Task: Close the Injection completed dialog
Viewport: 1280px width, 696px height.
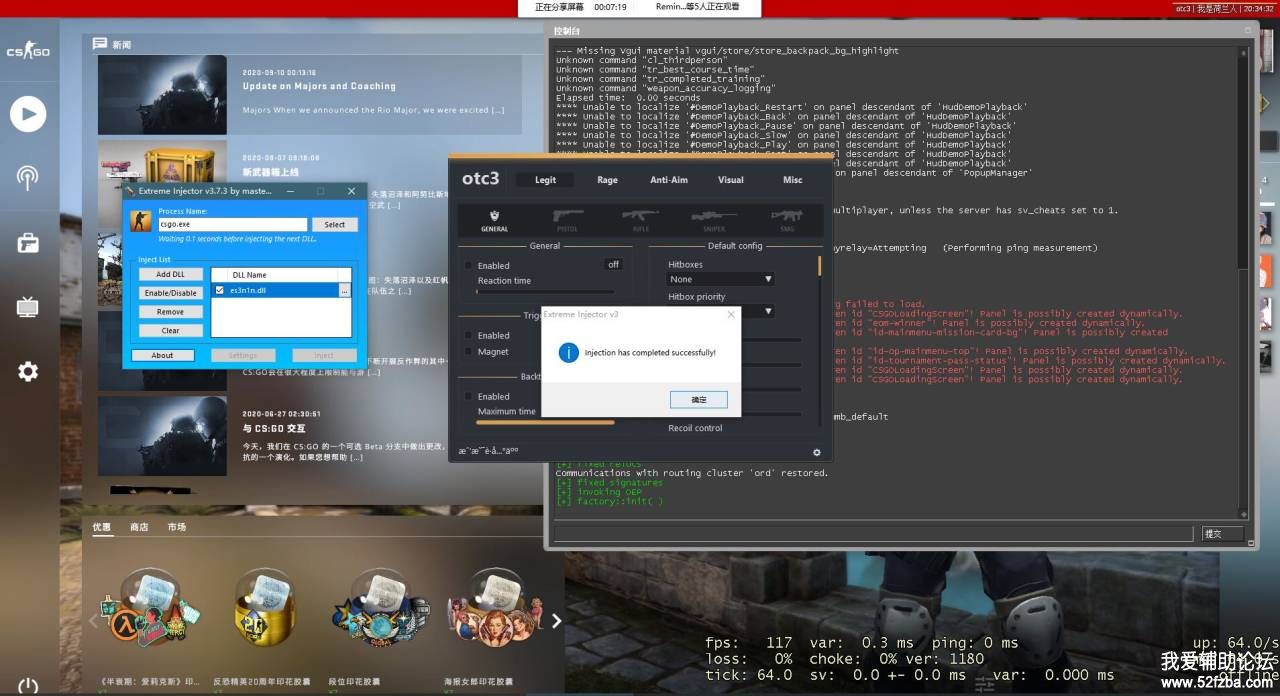Action: tap(730, 314)
